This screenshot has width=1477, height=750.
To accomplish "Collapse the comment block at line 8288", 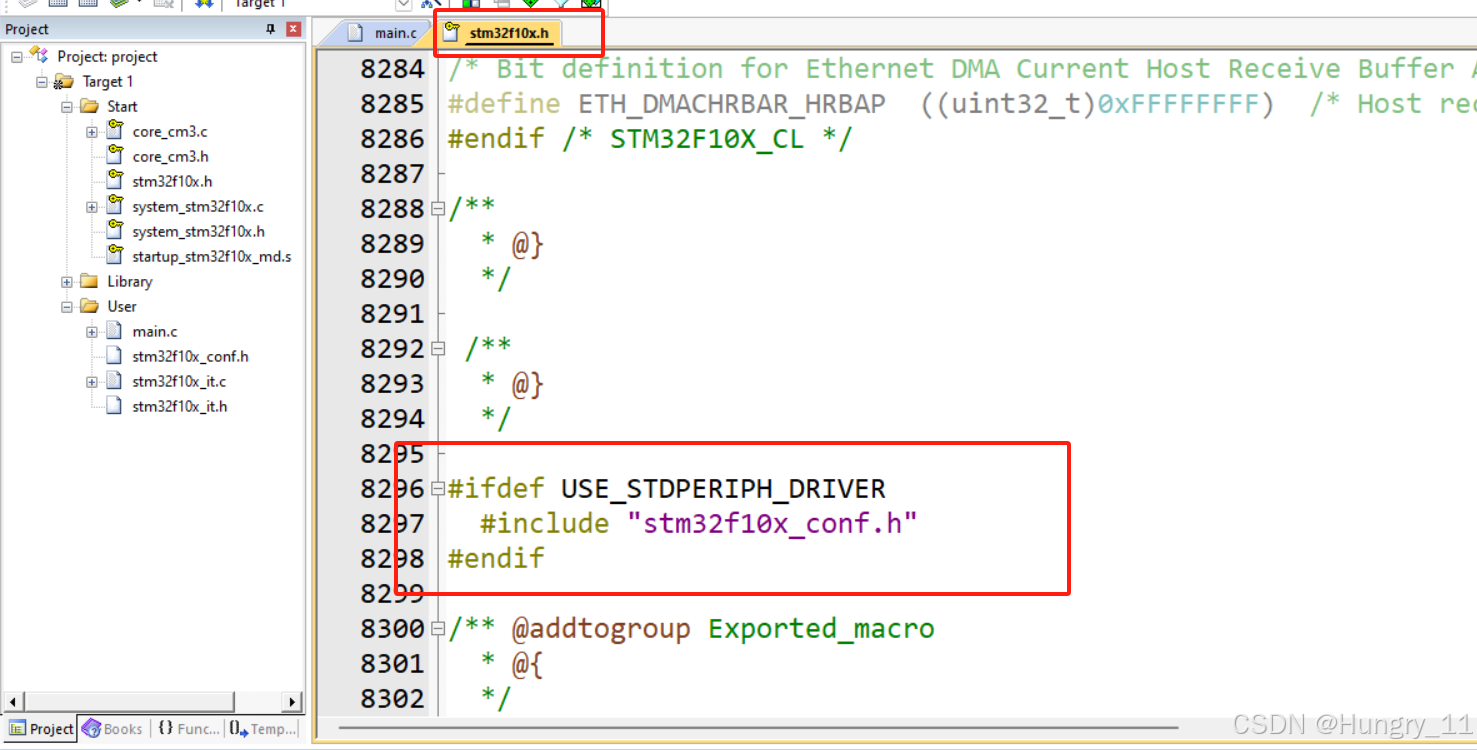I will tap(437, 209).
